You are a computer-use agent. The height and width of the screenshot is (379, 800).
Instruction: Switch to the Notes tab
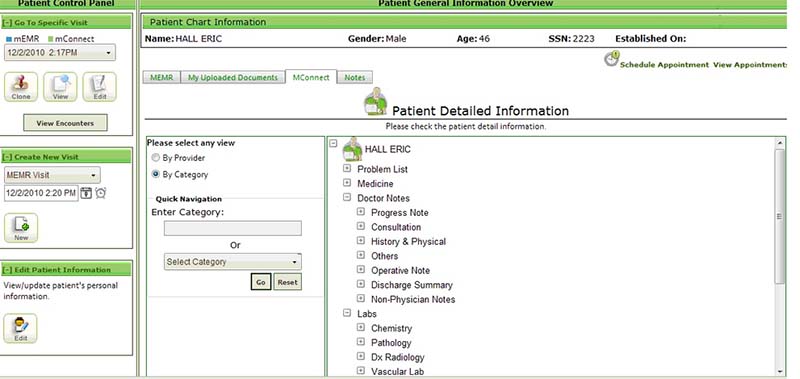pos(355,78)
